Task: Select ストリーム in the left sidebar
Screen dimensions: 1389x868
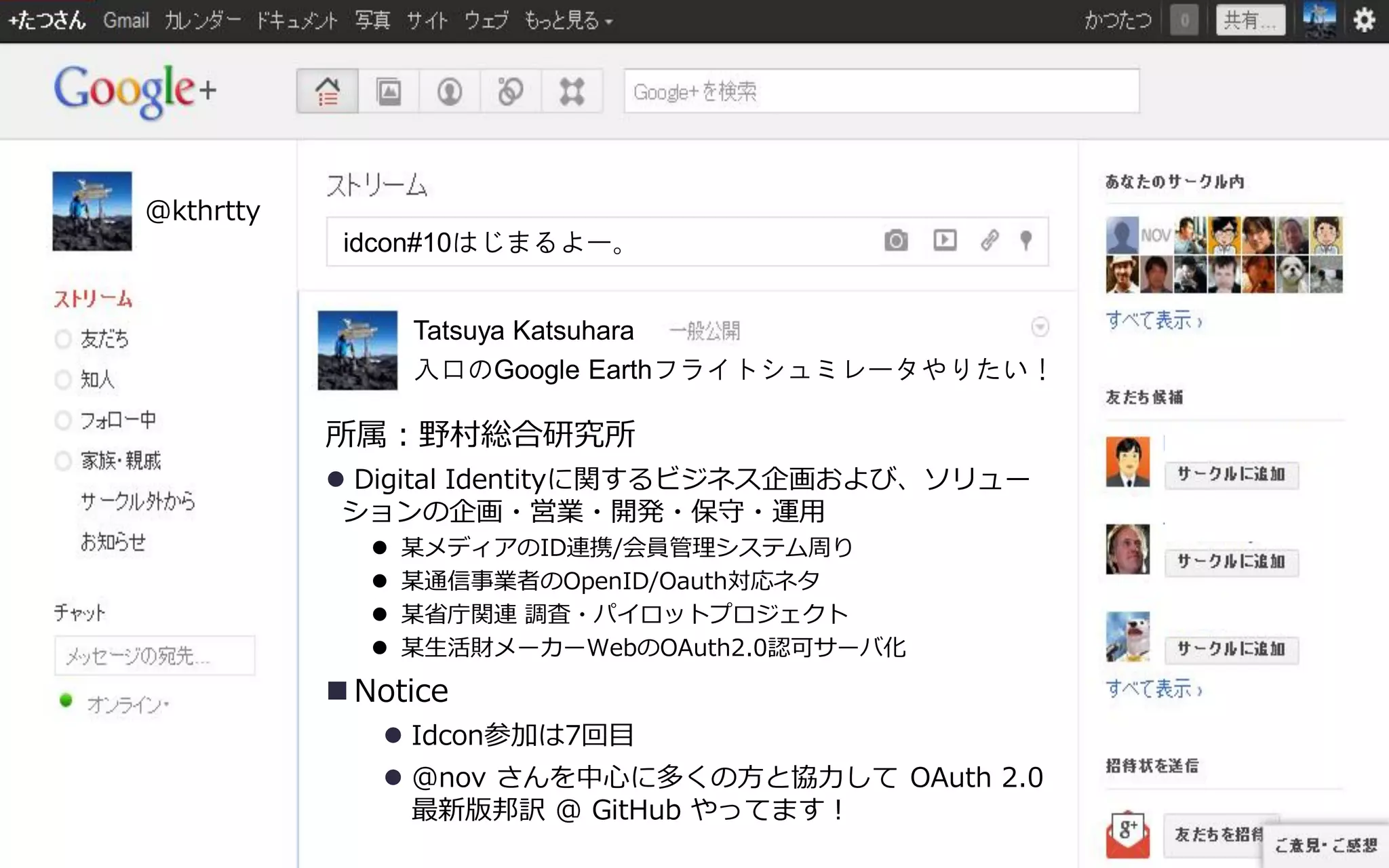Action: click(93, 299)
